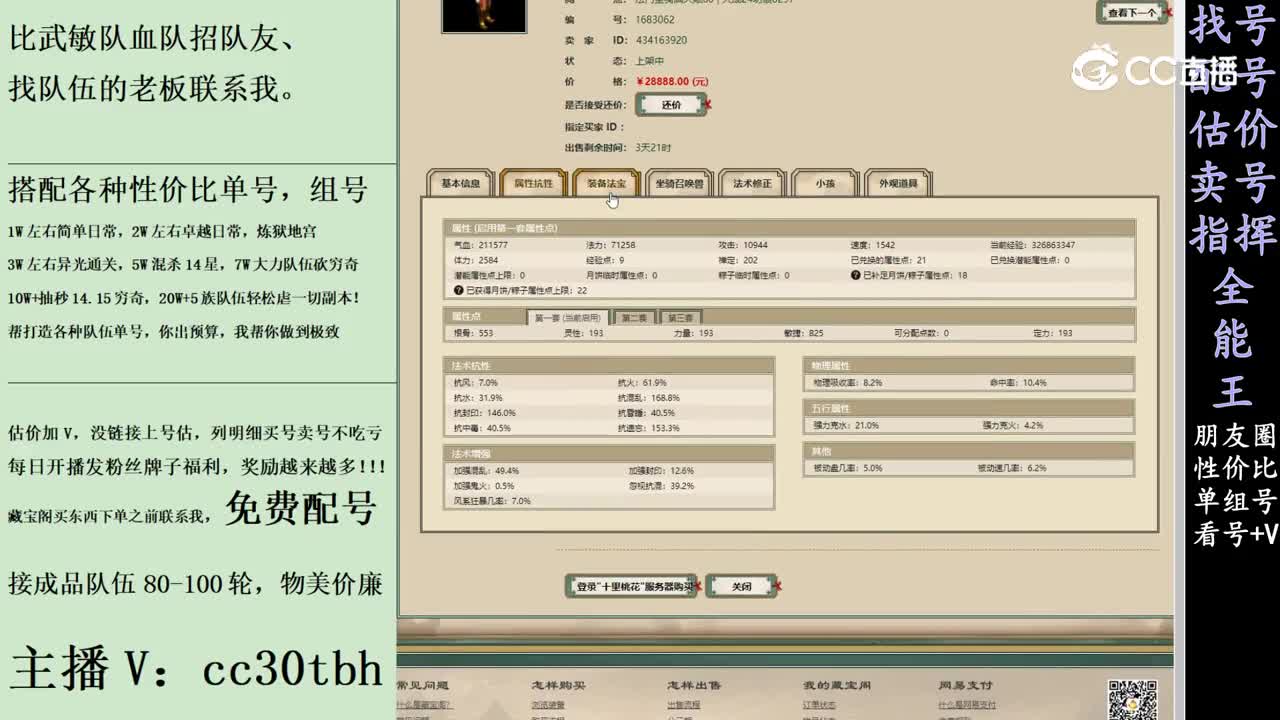Viewport: 1280px width, 720px height.
Task: Click the item number 1683062
Action: [x=655, y=20]
